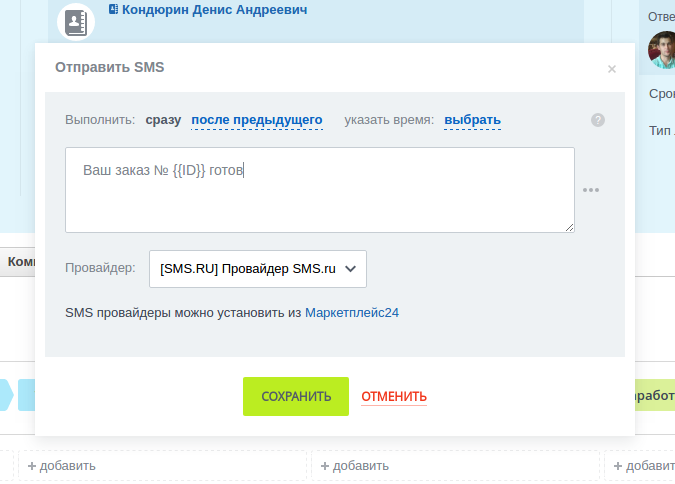Click the contact book avatar icon
Screen dimensions: 675x484
(77, 22)
